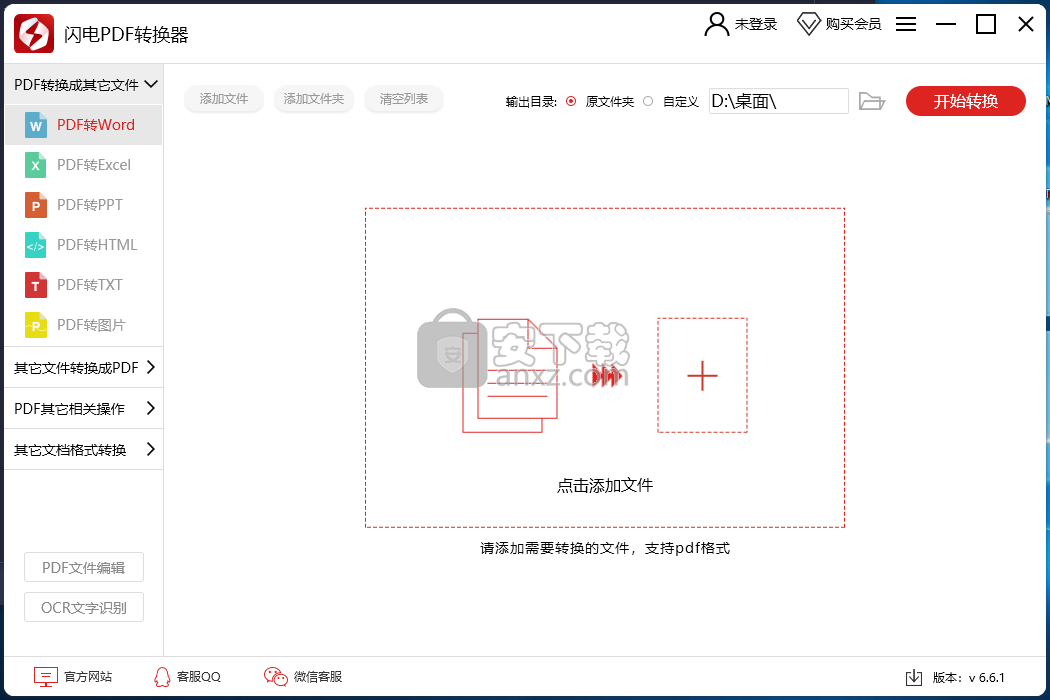Open the 未登录 user account icon
The height and width of the screenshot is (700, 1050).
(717, 24)
